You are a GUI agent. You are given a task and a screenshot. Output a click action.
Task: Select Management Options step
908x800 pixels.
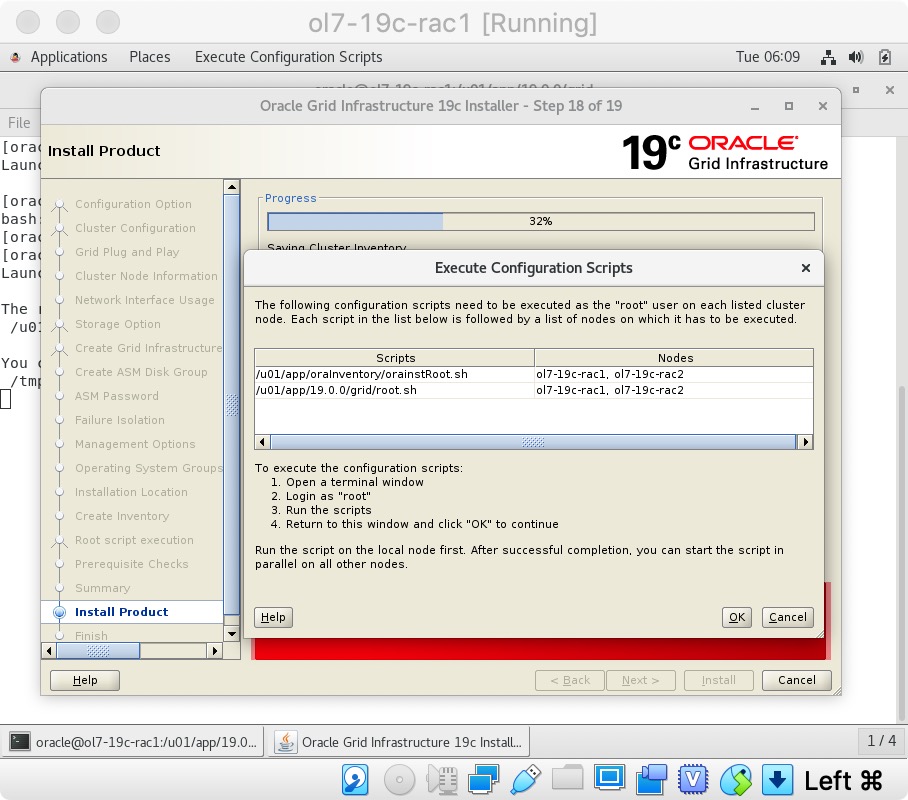point(135,444)
